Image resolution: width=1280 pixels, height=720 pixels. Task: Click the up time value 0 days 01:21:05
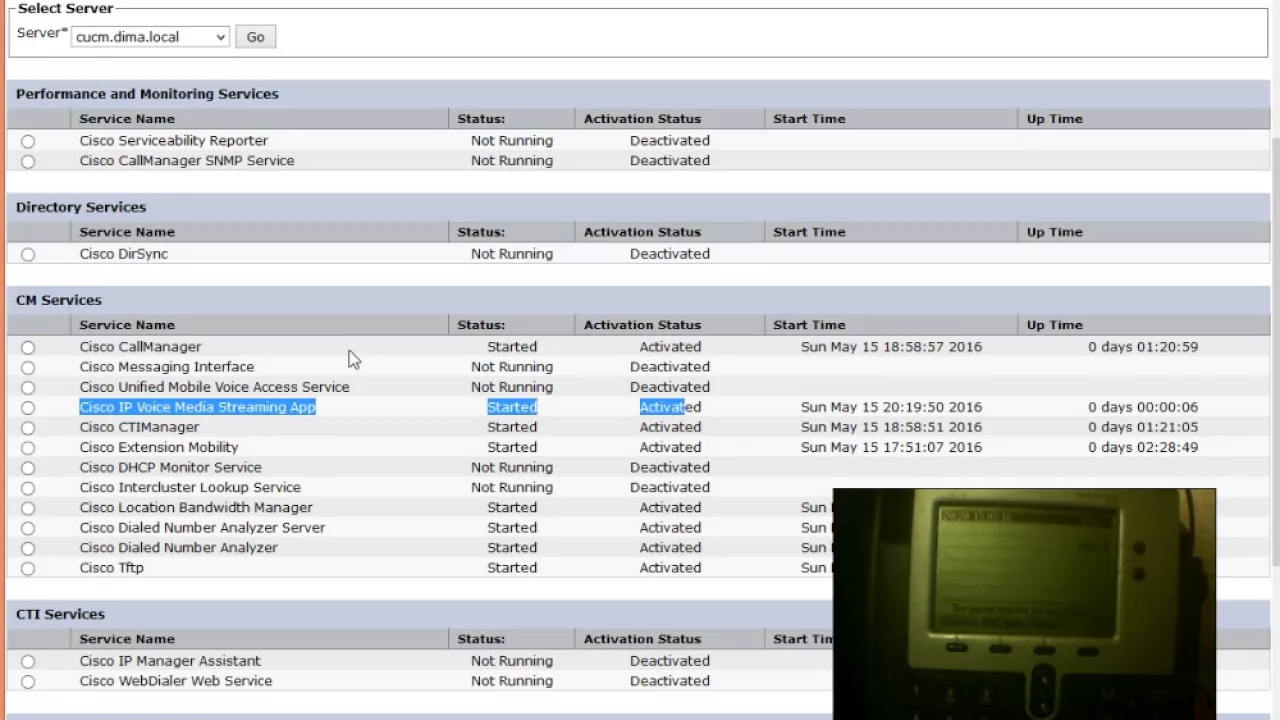click(1143, 427)
